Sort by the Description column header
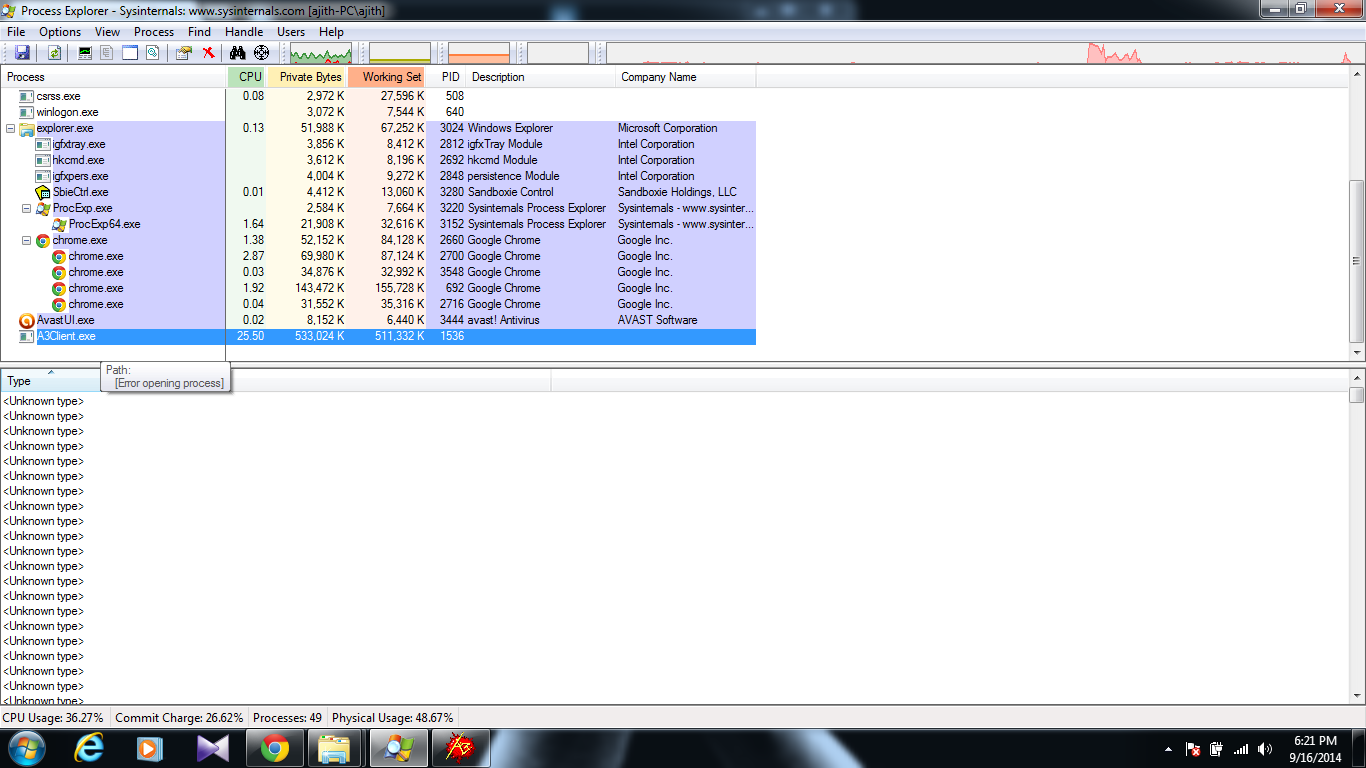Viewport: 1366px width, 768px height. 541,77
